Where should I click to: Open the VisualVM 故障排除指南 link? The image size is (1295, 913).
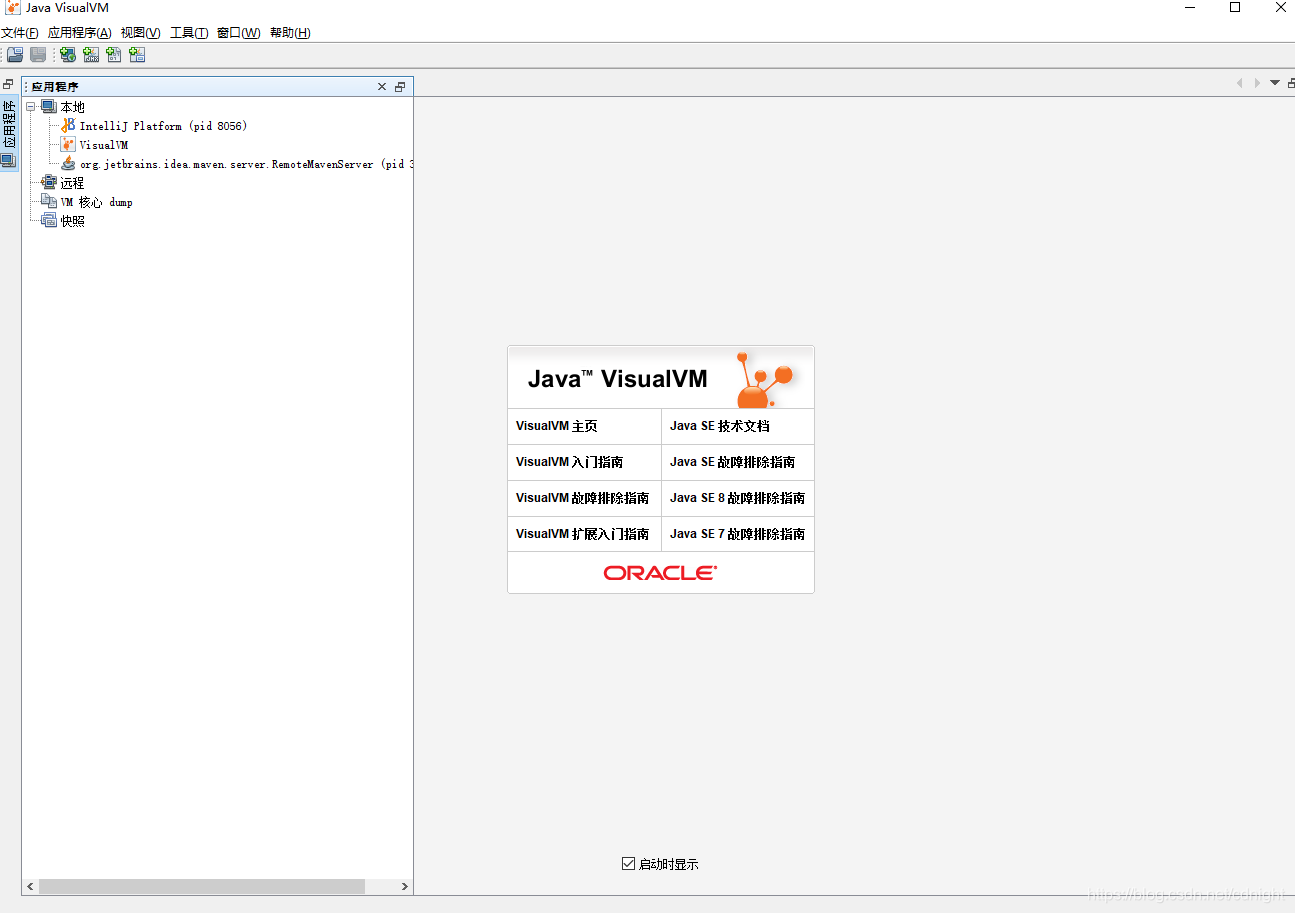click(583, 498)
